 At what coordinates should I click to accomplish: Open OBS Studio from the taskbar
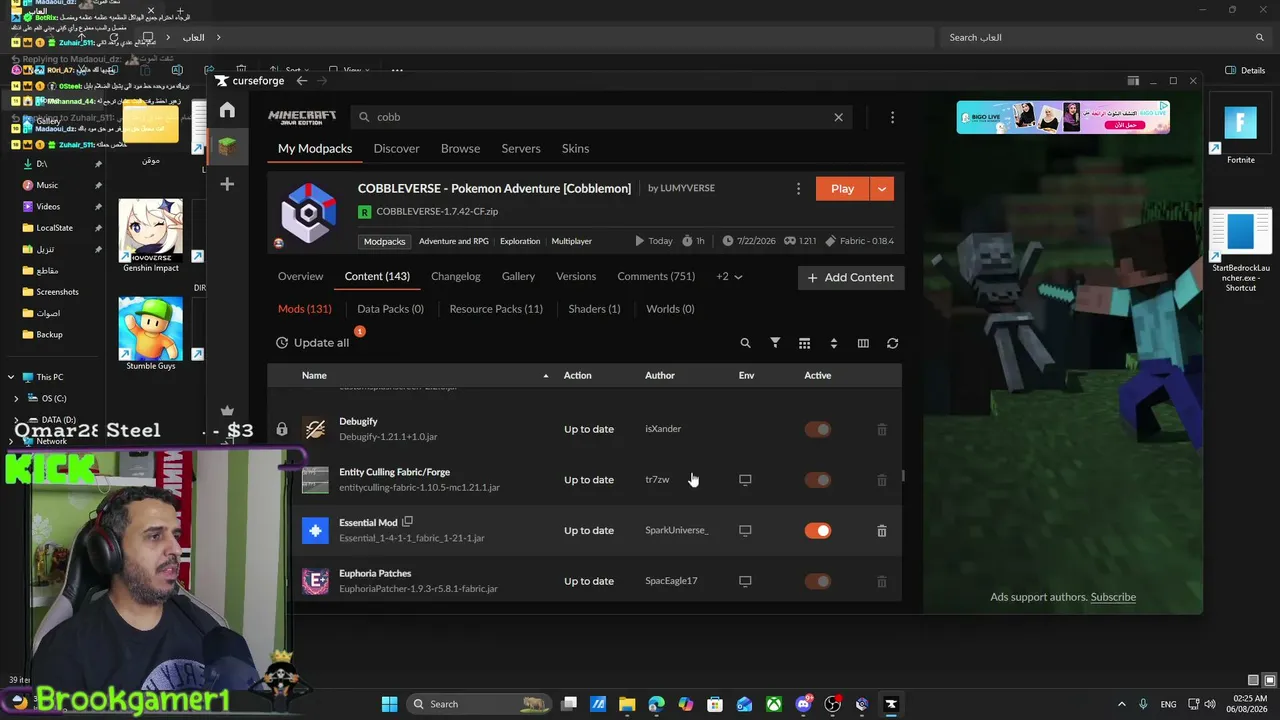[x=832, y=704]
